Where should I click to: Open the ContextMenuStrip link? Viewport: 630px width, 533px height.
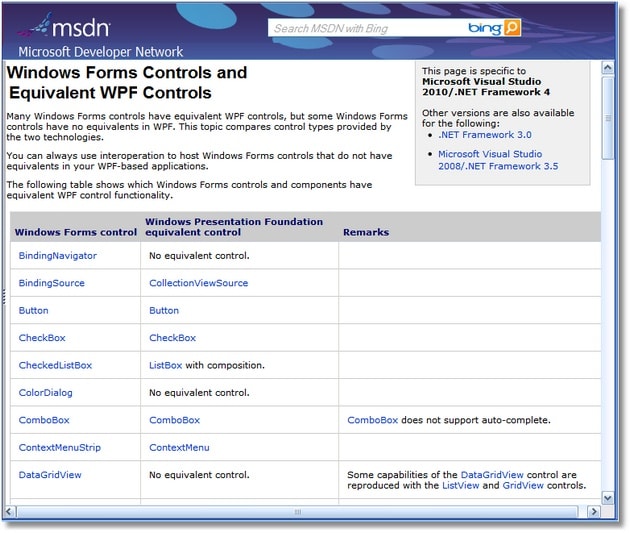tap(59, 447)
